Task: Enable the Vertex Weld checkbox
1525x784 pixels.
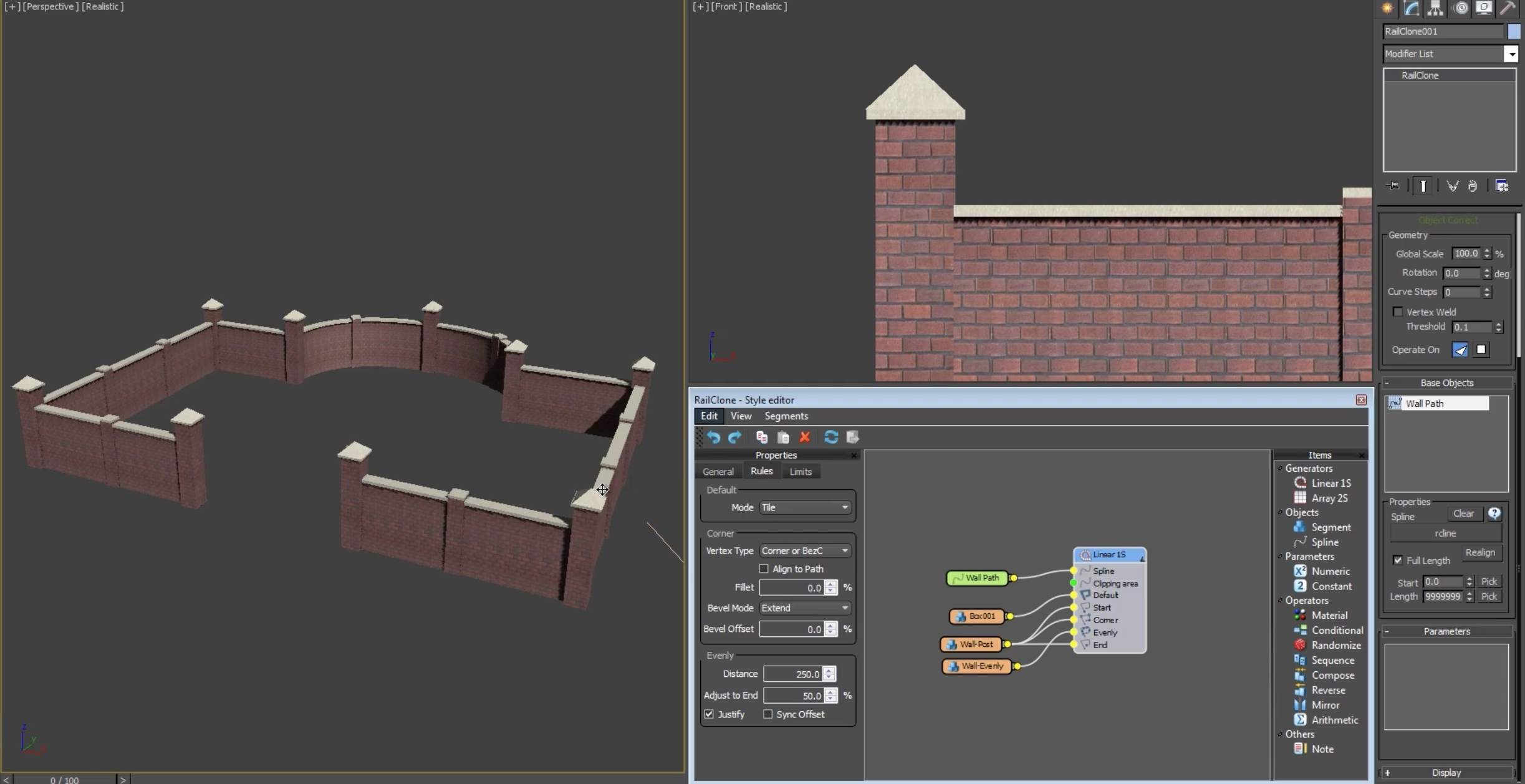Action: point(1398,312)
